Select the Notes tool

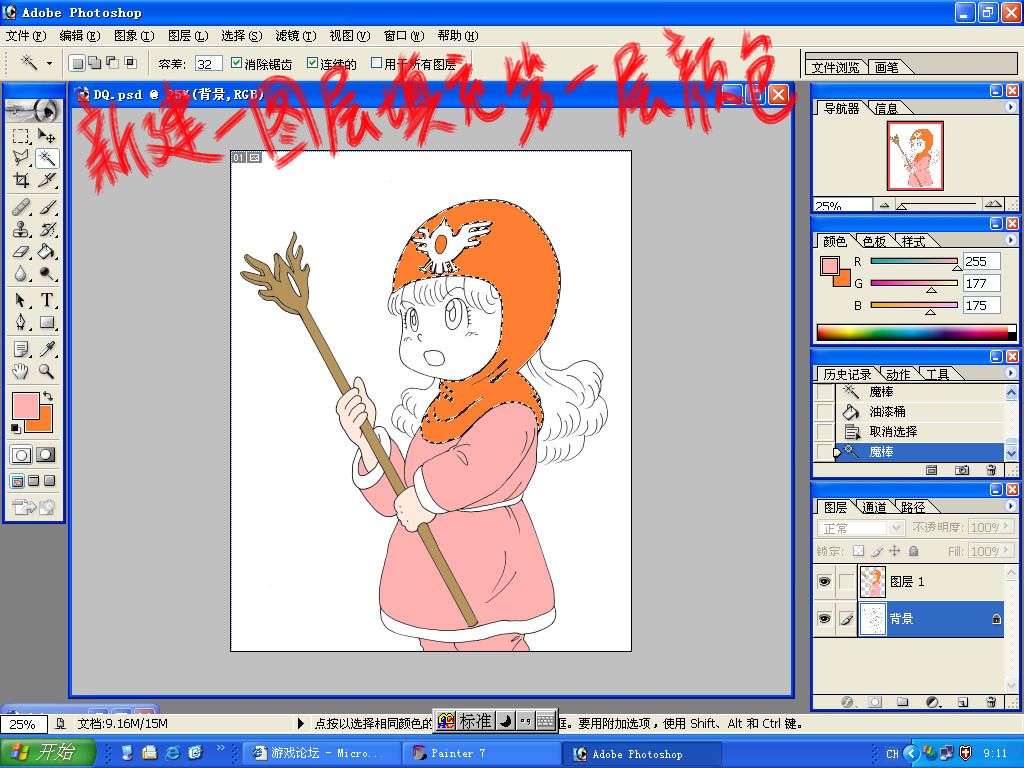pyautogui.click(x=21, y=349)
